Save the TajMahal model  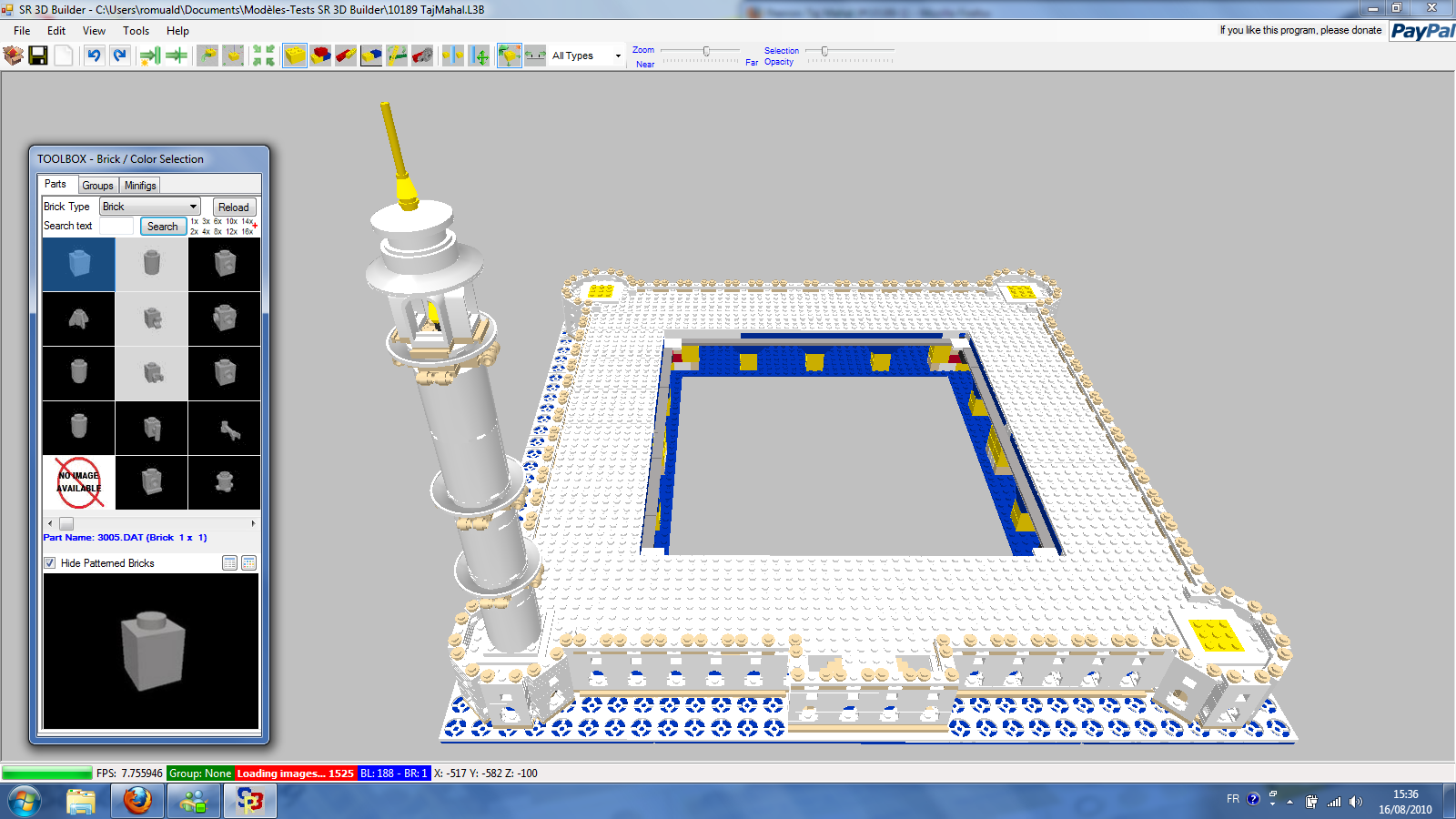[x=37, y=56]
